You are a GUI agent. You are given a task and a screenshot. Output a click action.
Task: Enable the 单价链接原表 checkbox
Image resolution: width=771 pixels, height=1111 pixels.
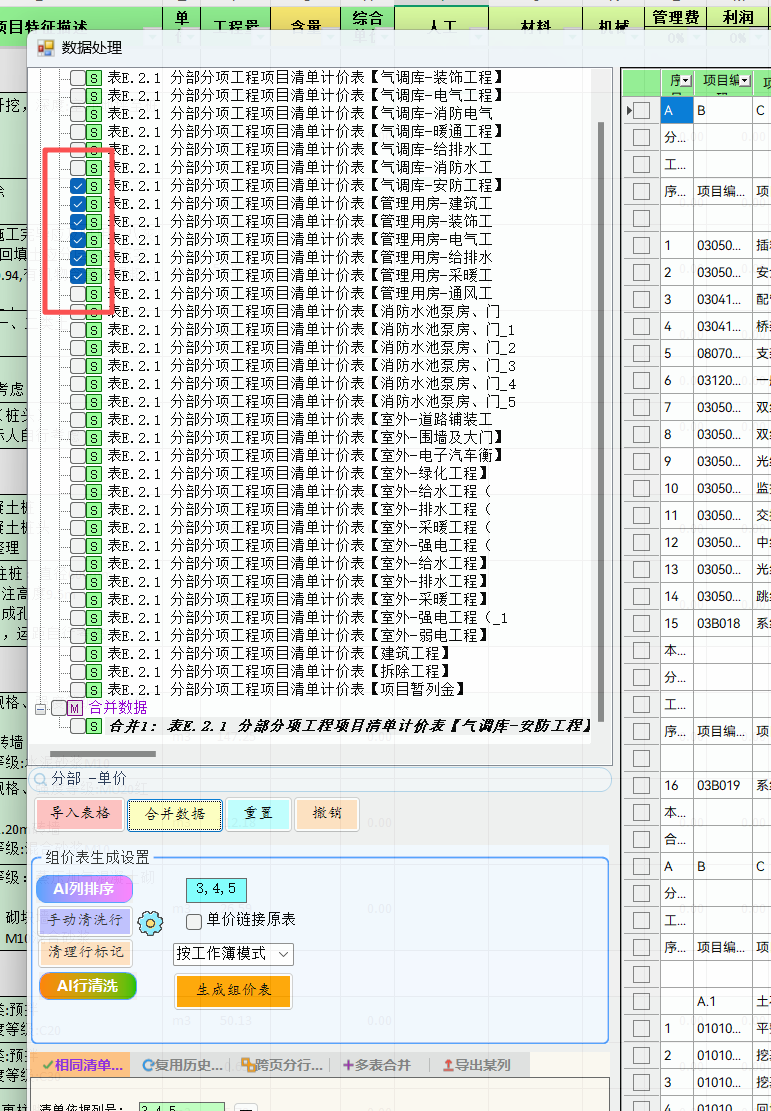pos(193,921)
